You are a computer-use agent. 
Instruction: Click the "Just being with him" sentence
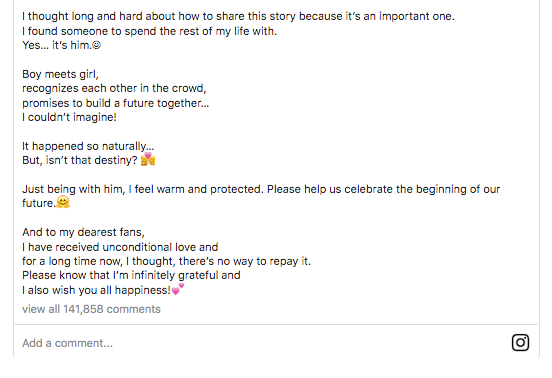tap(261, 196)
